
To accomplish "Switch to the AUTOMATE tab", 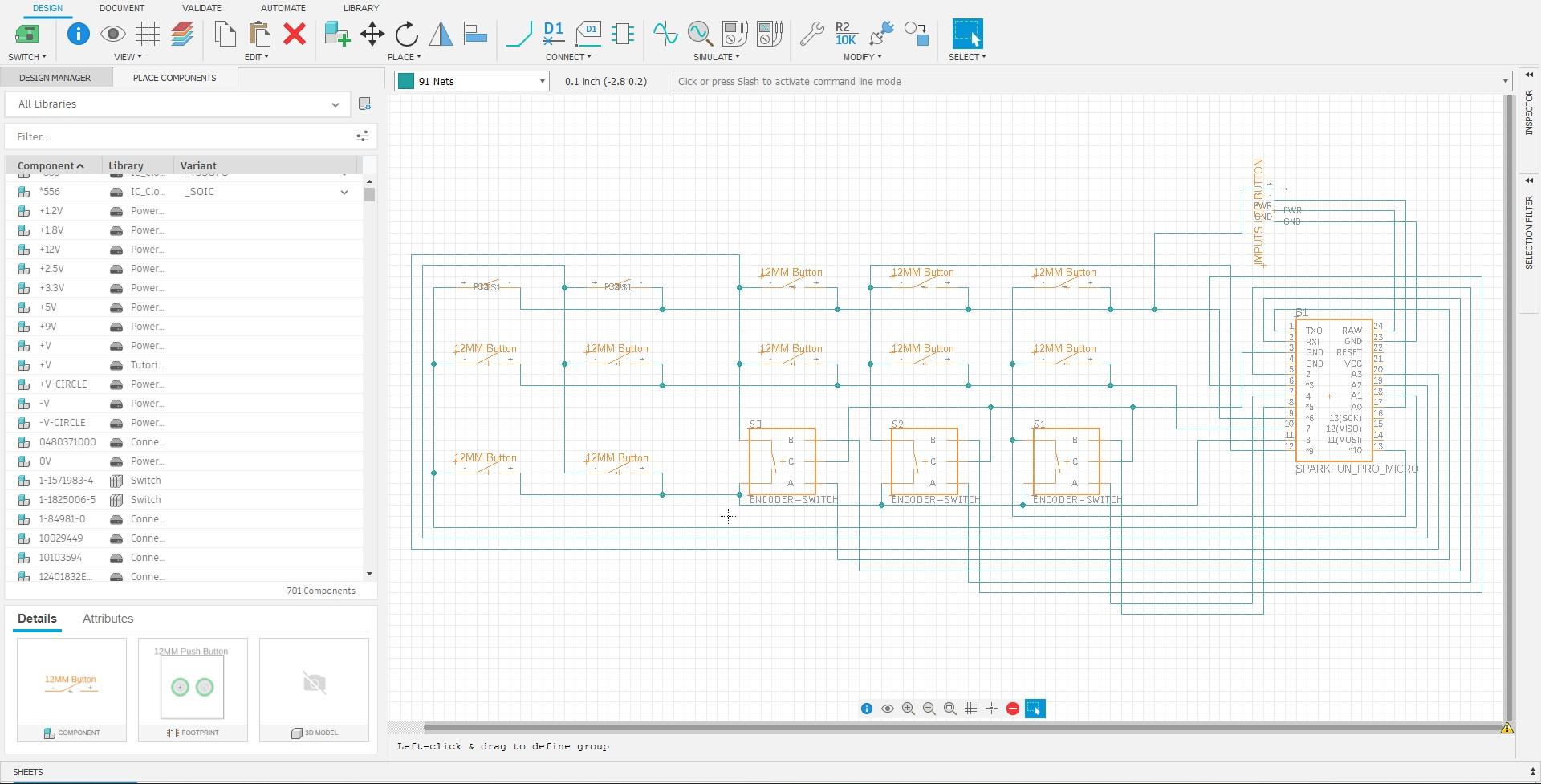I will pos(283,8).
